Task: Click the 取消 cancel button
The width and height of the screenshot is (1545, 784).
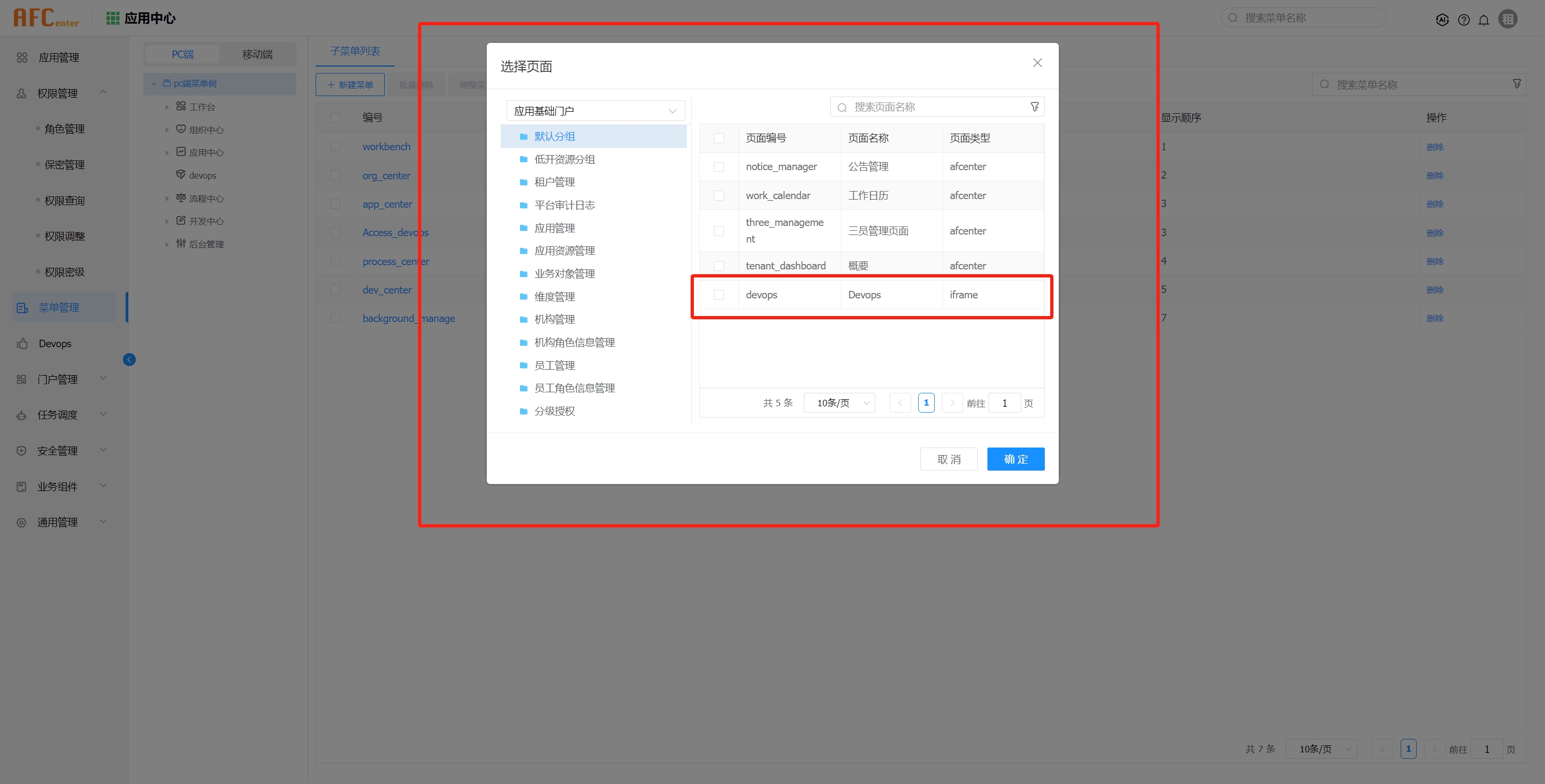Action: [x=948, y=459]
